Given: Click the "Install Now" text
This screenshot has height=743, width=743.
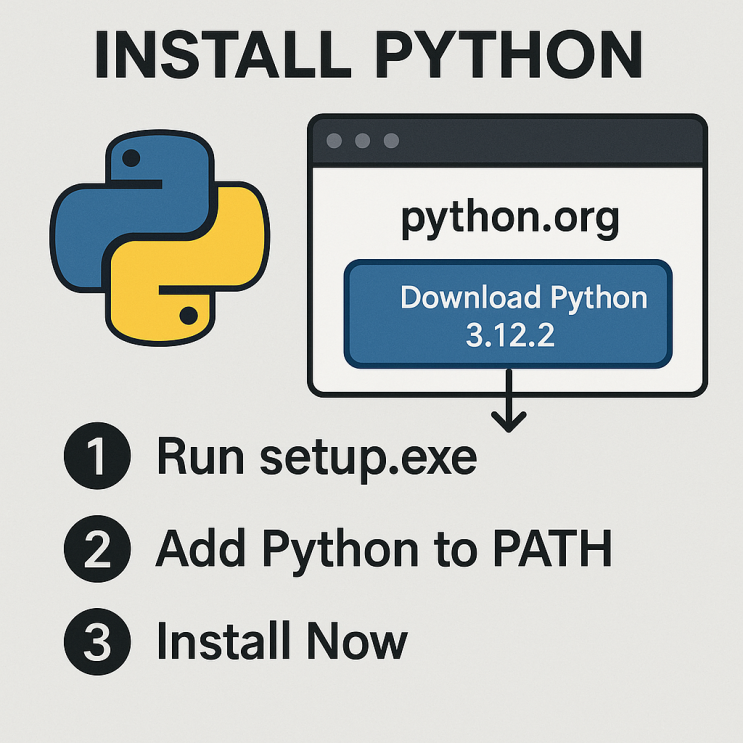Looking at the screenshot, I should 281,641.
